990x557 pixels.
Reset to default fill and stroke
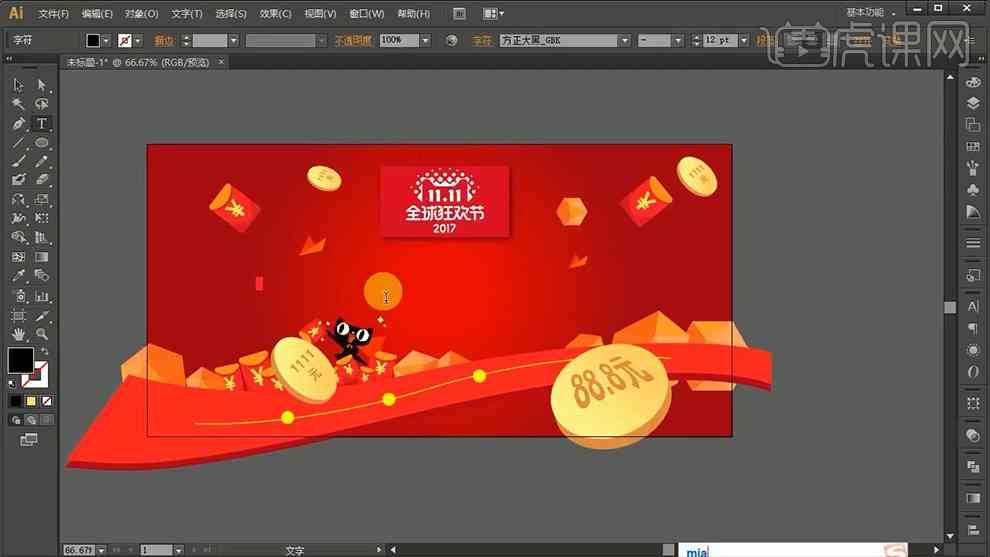[x=13, y=383]
